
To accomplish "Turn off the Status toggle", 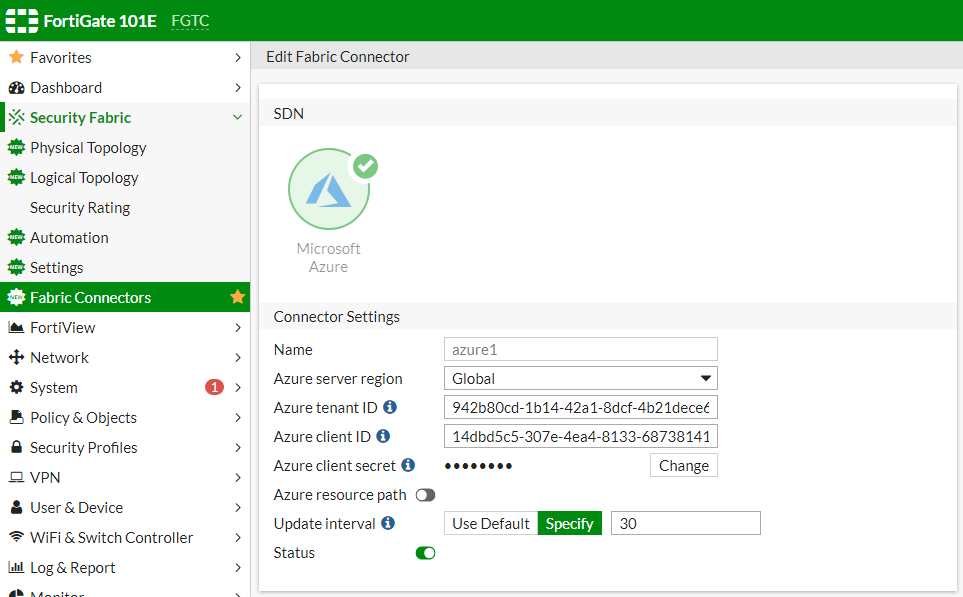I will [425, 553].
